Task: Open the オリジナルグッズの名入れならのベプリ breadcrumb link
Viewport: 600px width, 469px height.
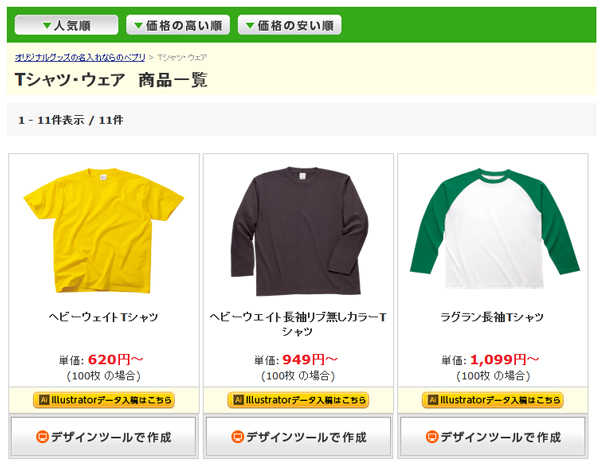Action: point(80,57)
